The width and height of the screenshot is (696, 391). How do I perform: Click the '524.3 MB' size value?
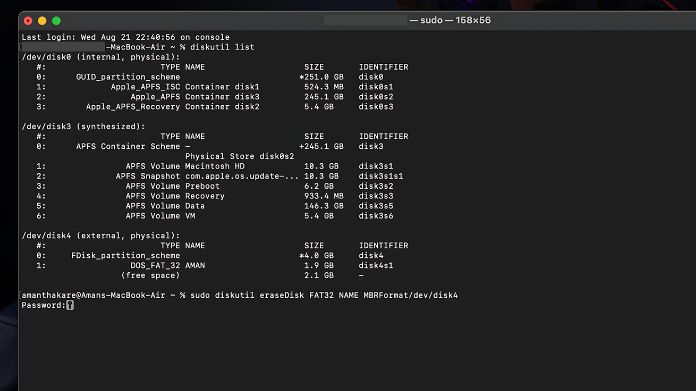tap(324, 87)
